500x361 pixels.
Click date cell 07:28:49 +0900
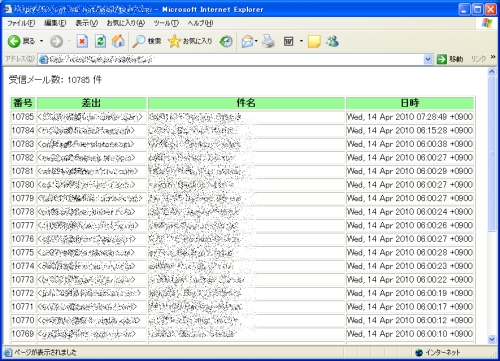pyautogui.click(x=410, y=117)
